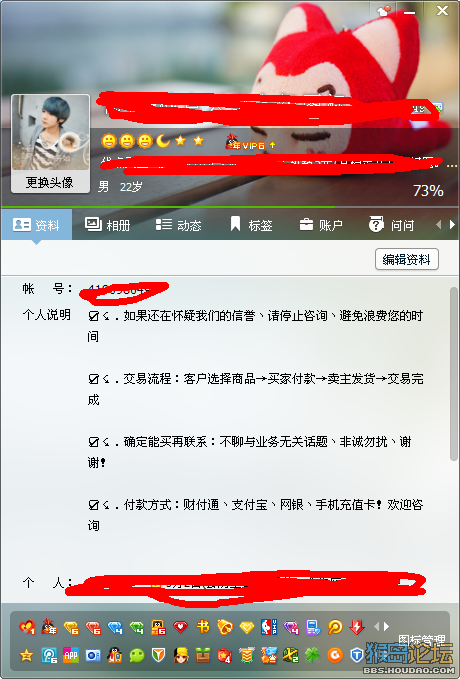Viewport: 460px width, 679px height.
Task: Click 更换头像 to change avatar
Action: [50, 182]
